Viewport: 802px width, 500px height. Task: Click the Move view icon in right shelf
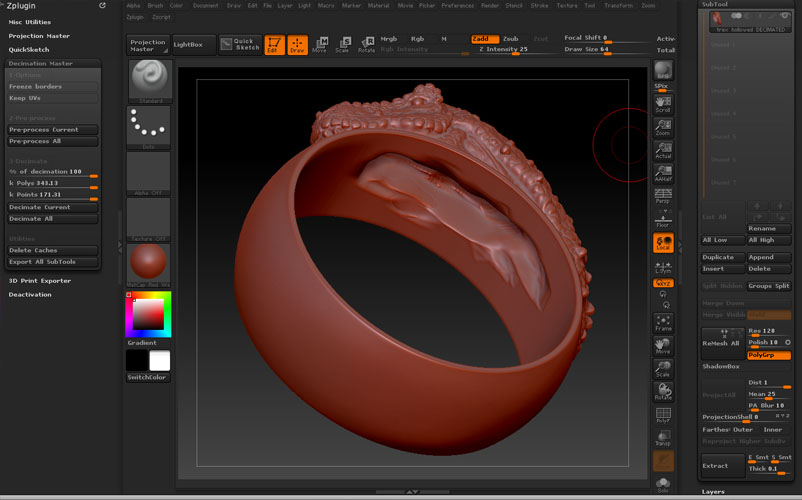pos(663,346)
